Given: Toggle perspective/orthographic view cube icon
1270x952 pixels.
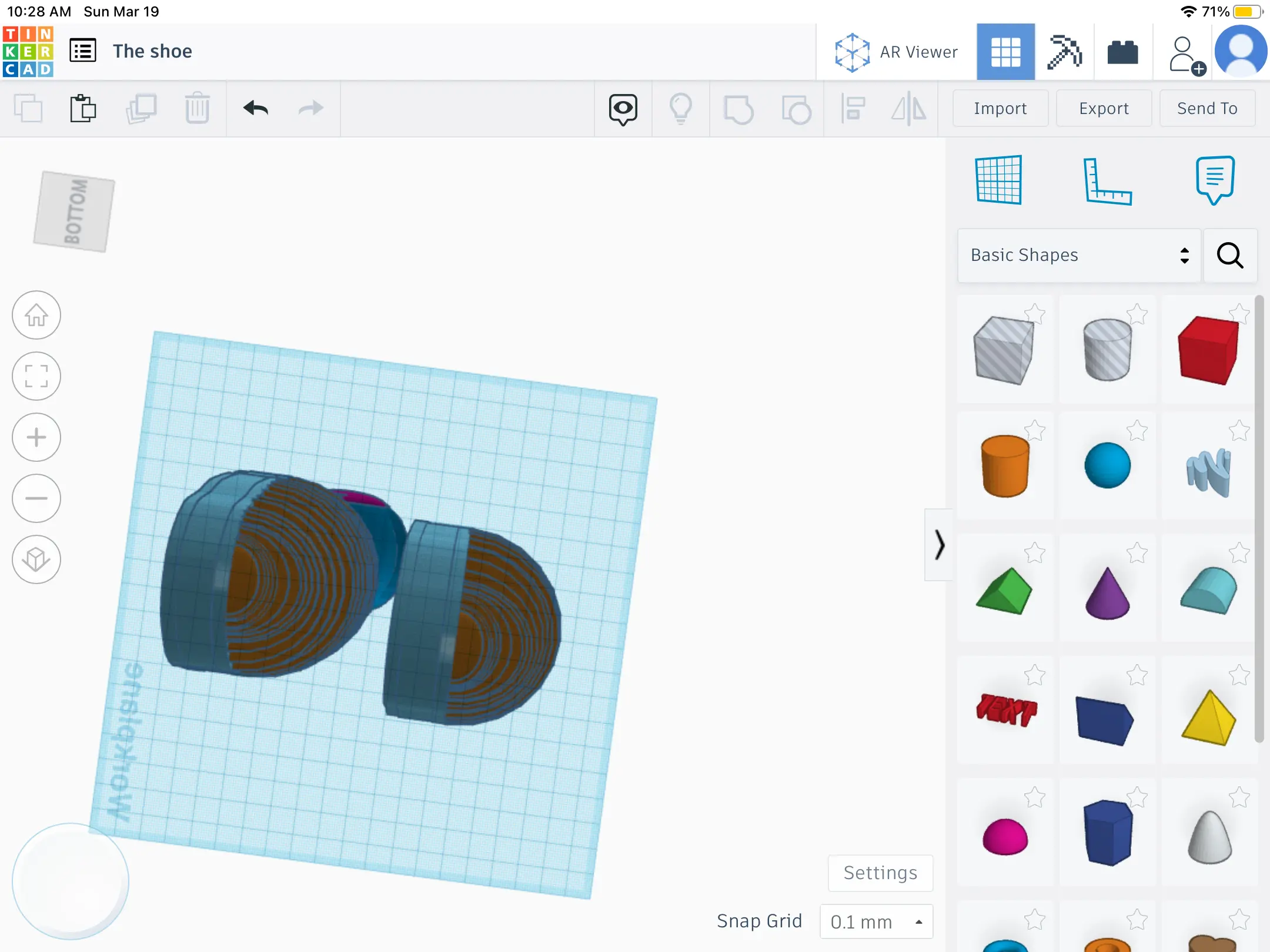Looking at the screenshot, I should pyautogui.click(x=36, y=559).
